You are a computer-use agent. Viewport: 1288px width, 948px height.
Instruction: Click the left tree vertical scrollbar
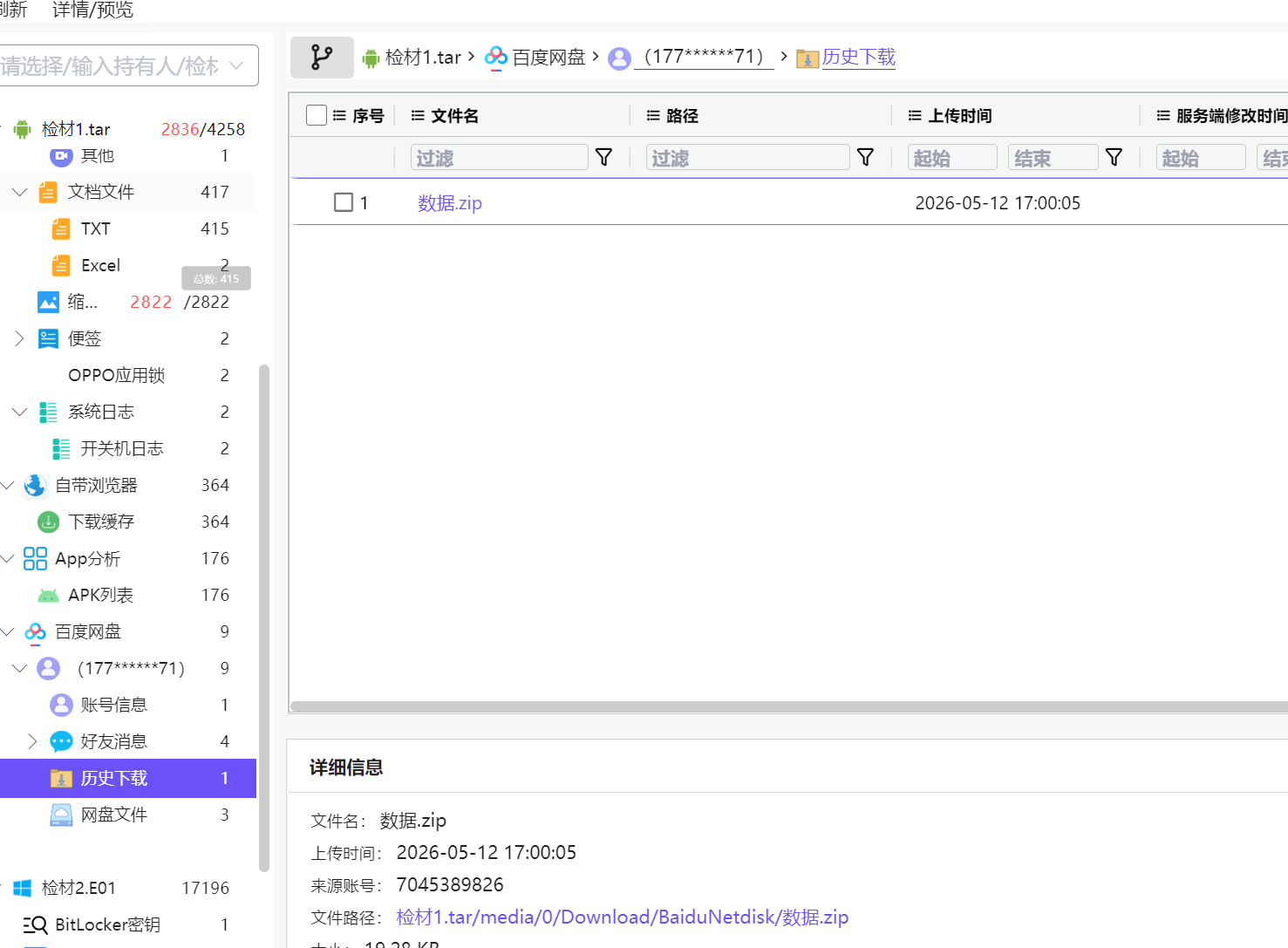coord(264,617)
